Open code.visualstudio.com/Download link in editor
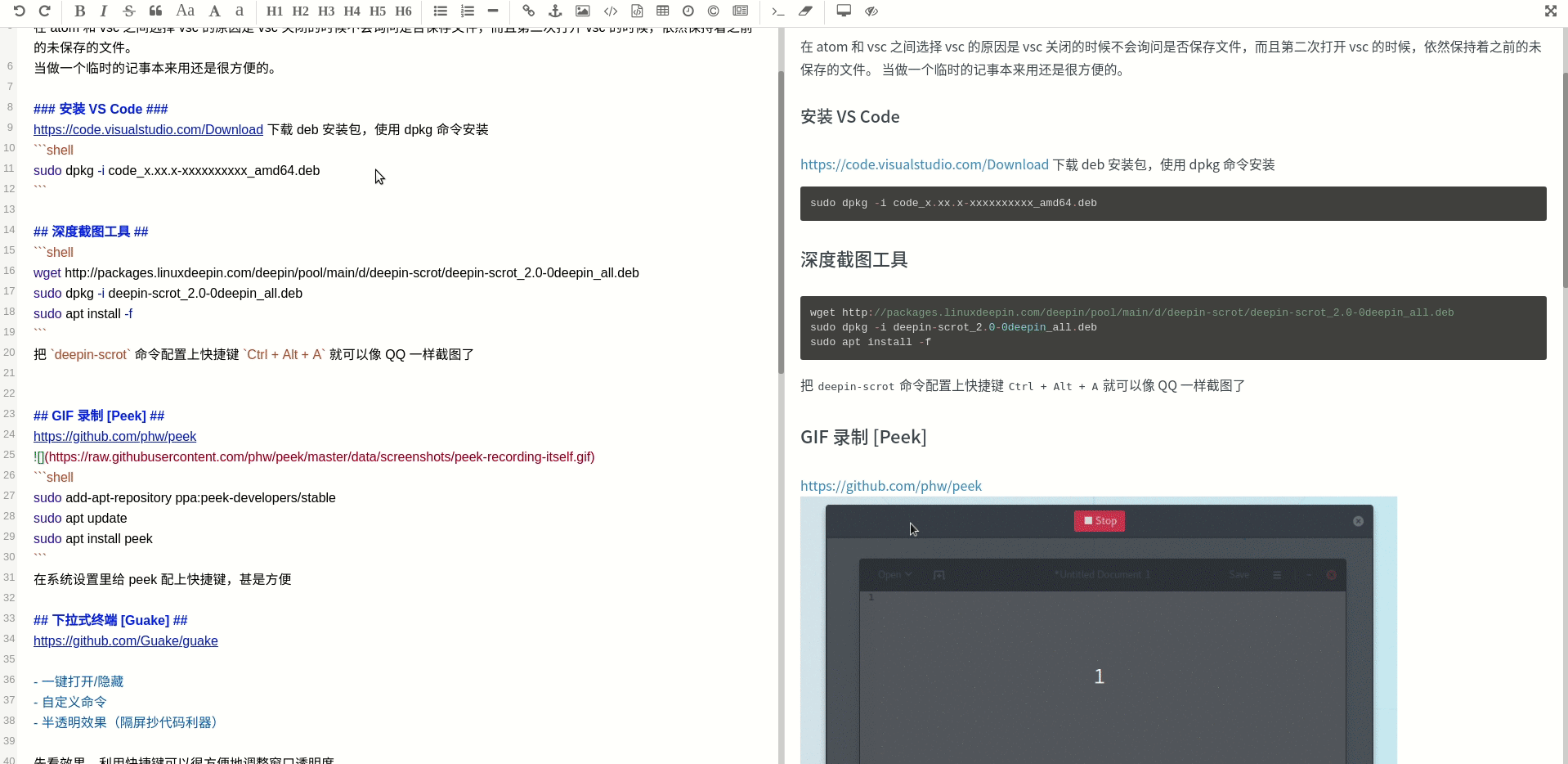Viewport: 1568px width, 764px height. pyautogui.click(x=148, y=129)
